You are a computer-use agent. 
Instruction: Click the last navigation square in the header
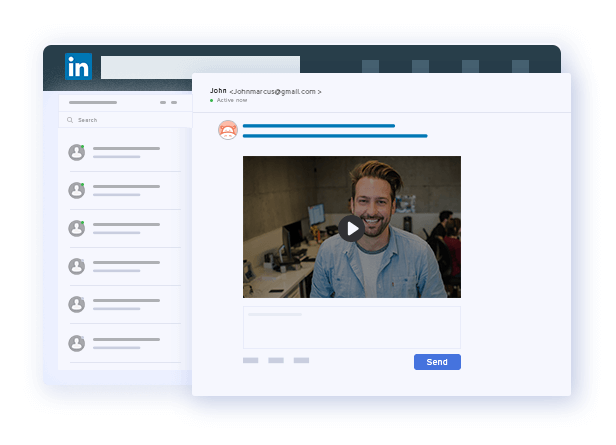tap(520, 67)
